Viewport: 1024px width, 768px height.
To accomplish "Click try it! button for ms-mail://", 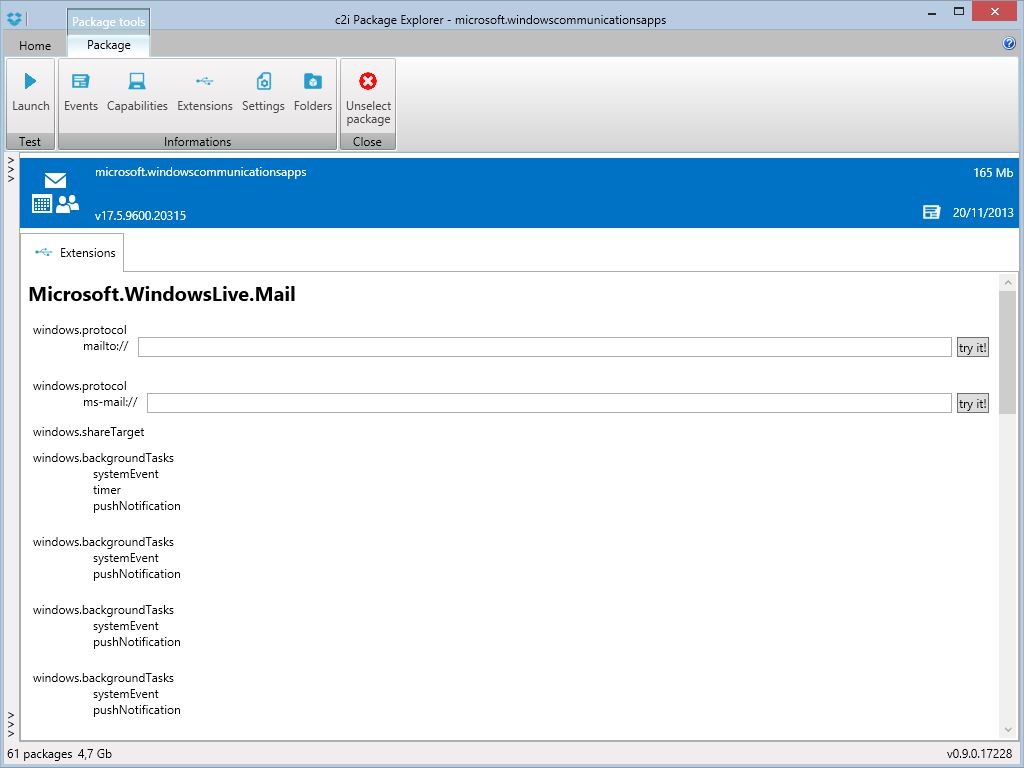I will click(x=972, y=404).
